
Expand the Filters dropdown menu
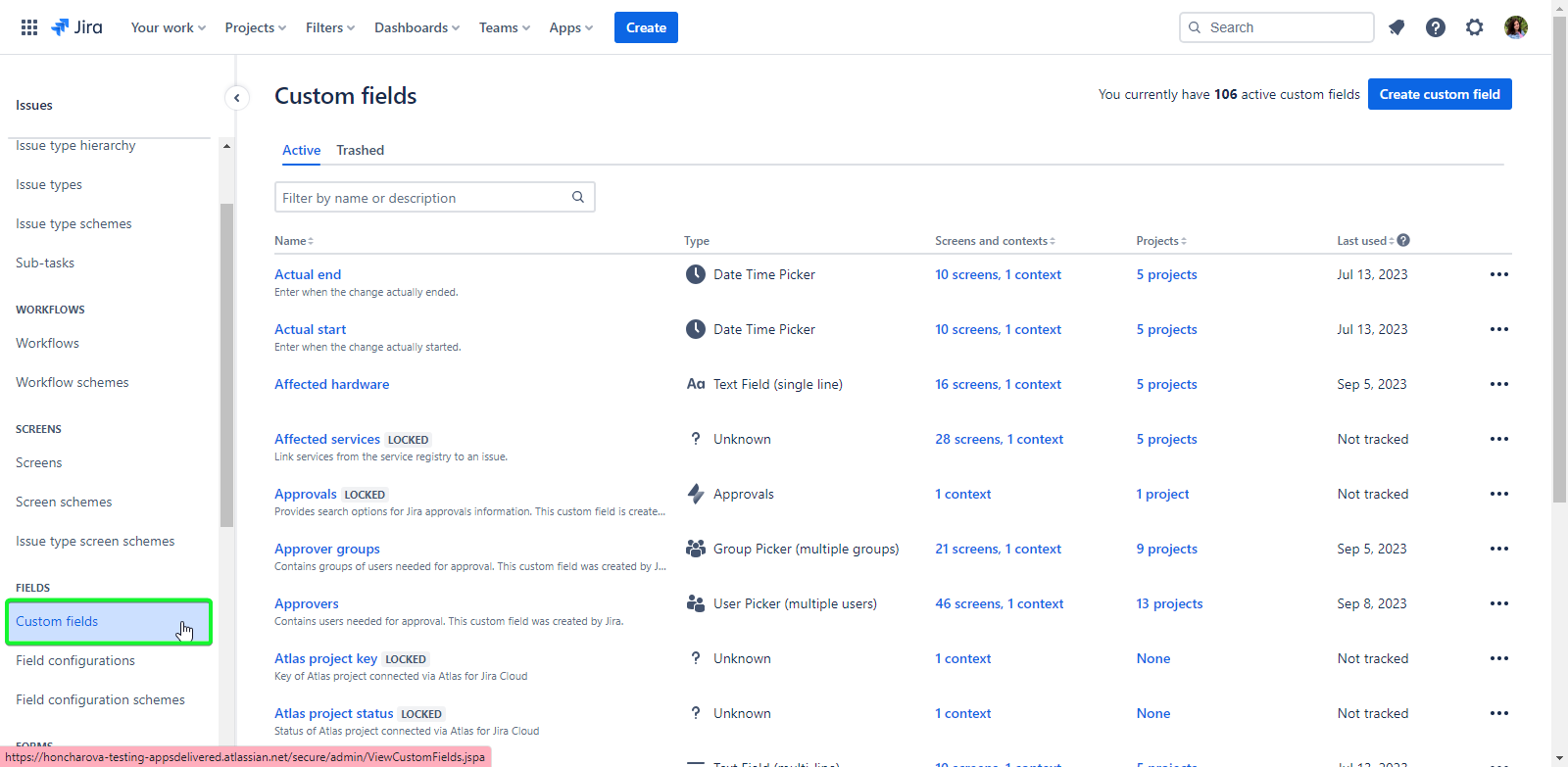click(x=329, y=27)
